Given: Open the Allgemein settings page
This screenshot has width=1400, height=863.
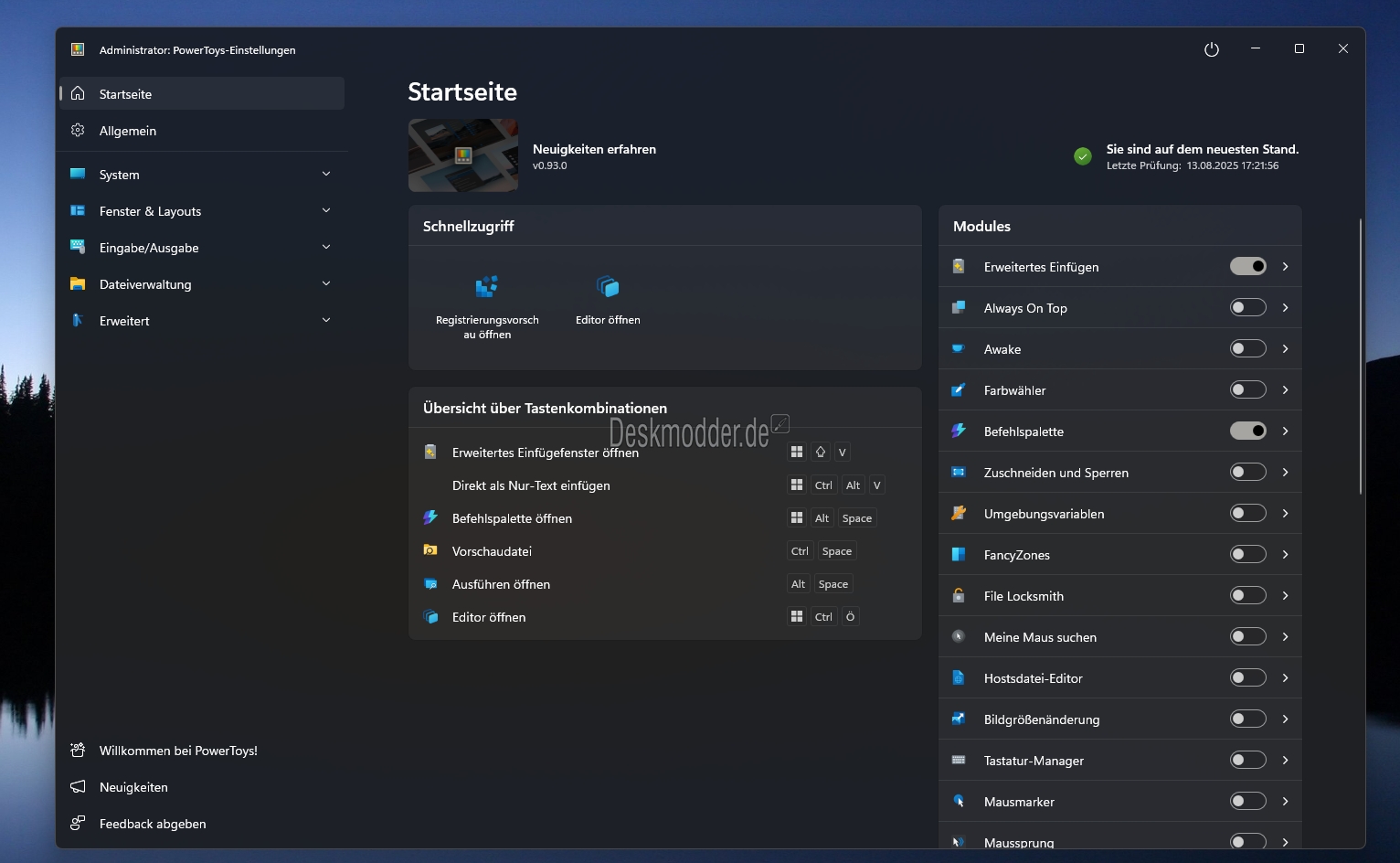Looking at the screenshot, I should [202, 130].
